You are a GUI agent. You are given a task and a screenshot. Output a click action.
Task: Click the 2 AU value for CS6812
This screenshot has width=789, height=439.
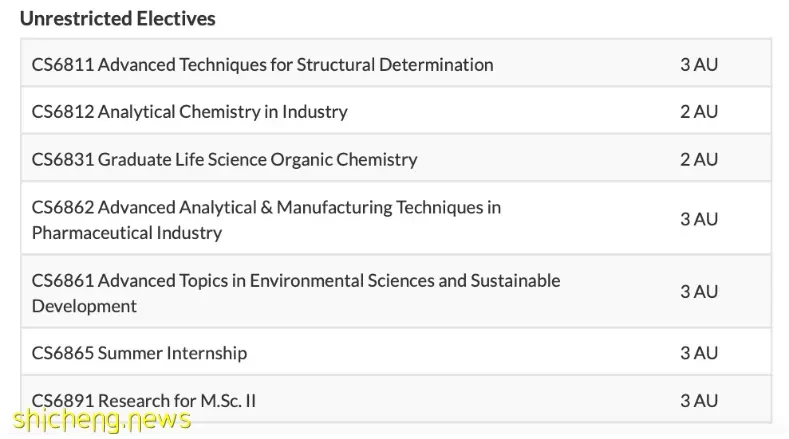(x=699, y=111)
